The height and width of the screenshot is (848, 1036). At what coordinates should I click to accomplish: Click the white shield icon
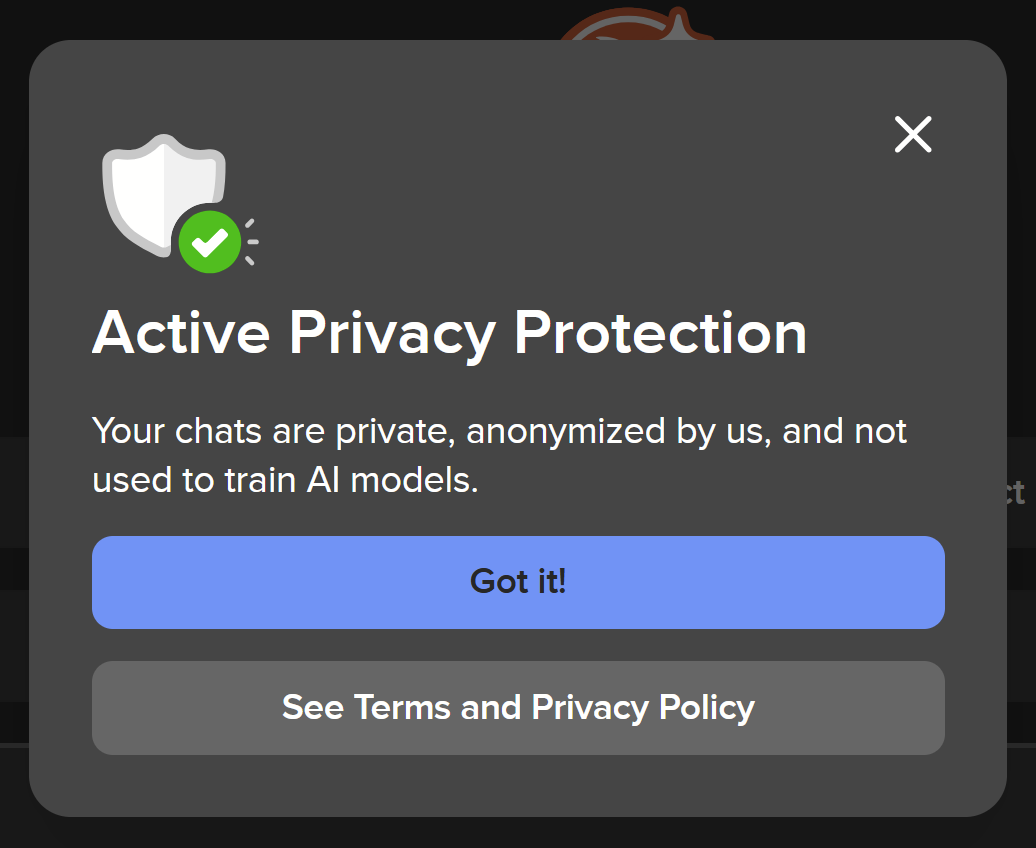tap(152, 185)
